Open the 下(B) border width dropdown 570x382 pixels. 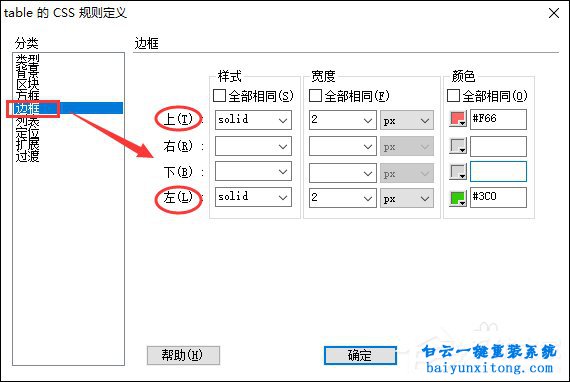point(343,172)
